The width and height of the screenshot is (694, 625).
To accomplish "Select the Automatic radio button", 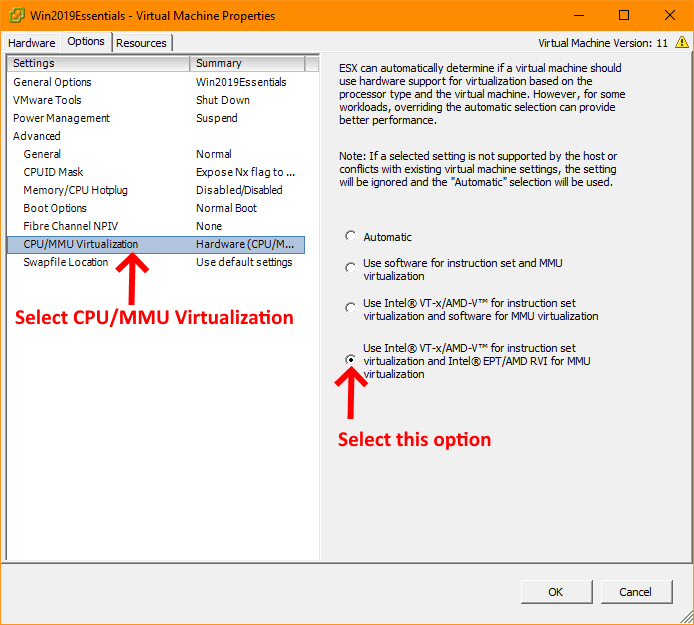I will tap(351, 236).
